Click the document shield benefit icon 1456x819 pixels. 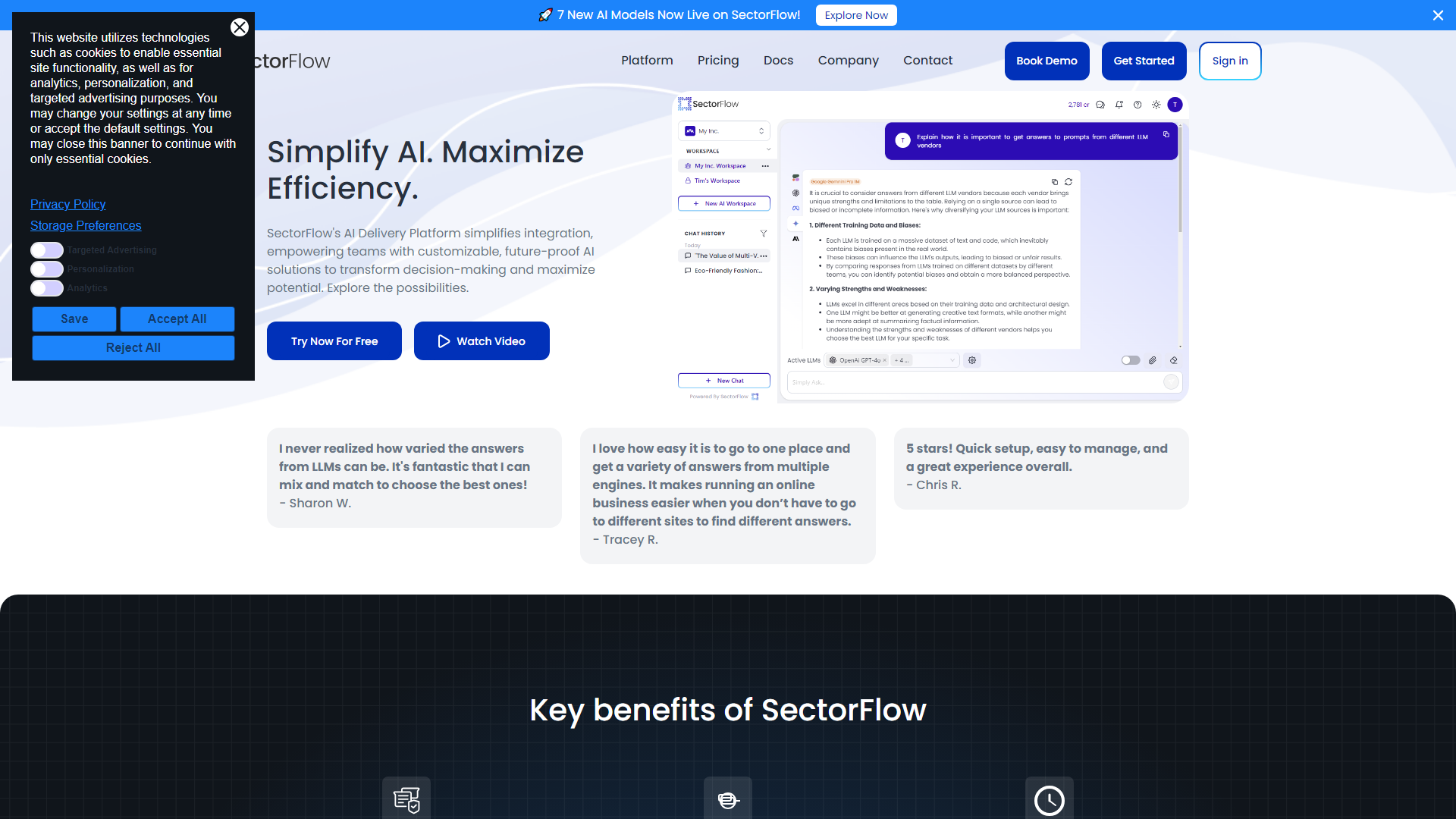pos(406,799)
